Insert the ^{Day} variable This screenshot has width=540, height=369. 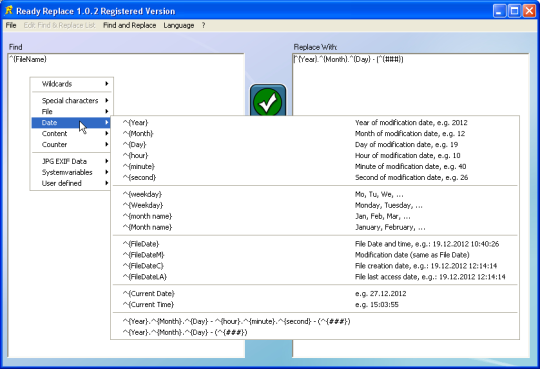(315, 145)
